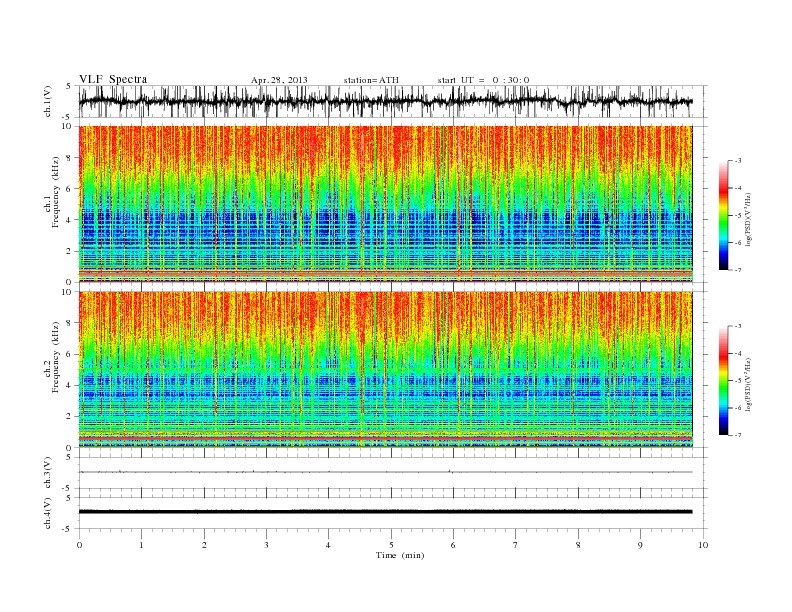Click the 'start UT = 0:30:0' label
Image resolution: width=792 pixels, height=612 pixels.
point(483,80)
